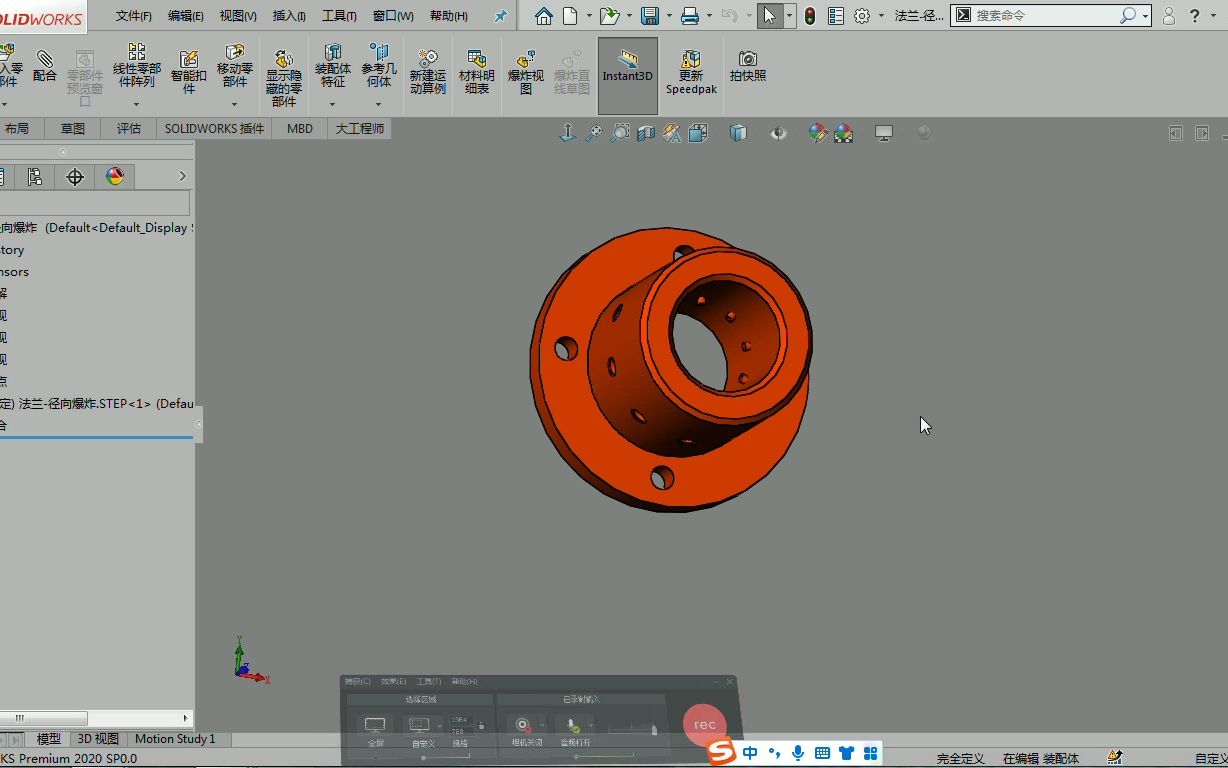Viewport: 1228px width, 768px height.
Task: Switch to the 评估 ribbon tab
Action: [x=128, y=128]
